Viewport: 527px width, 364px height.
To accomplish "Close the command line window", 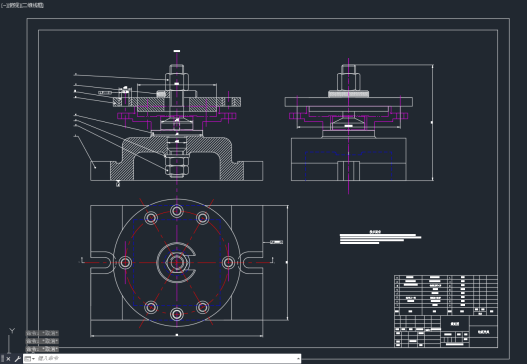I will [8, 359].
